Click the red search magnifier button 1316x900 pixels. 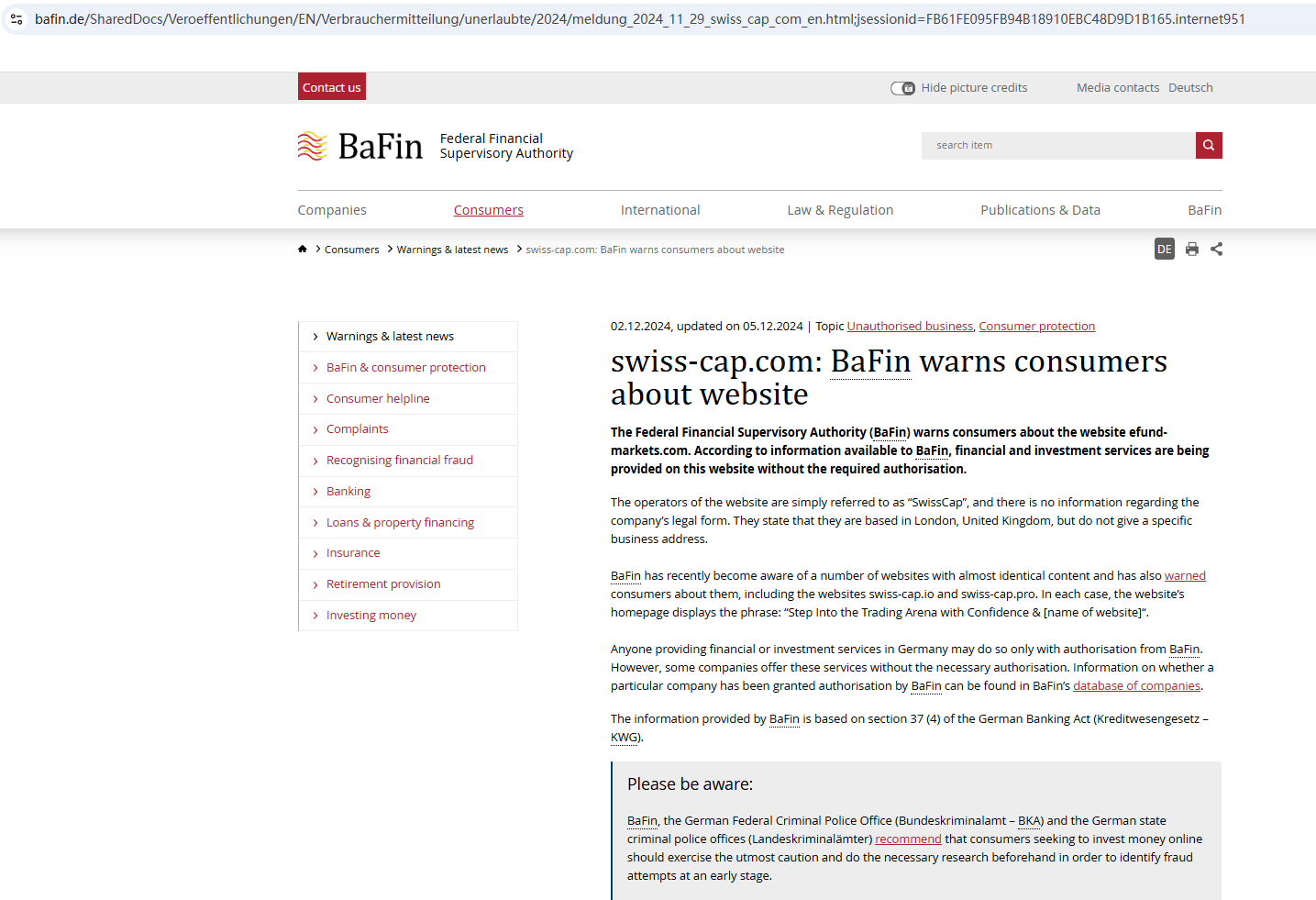[1209, 145]
